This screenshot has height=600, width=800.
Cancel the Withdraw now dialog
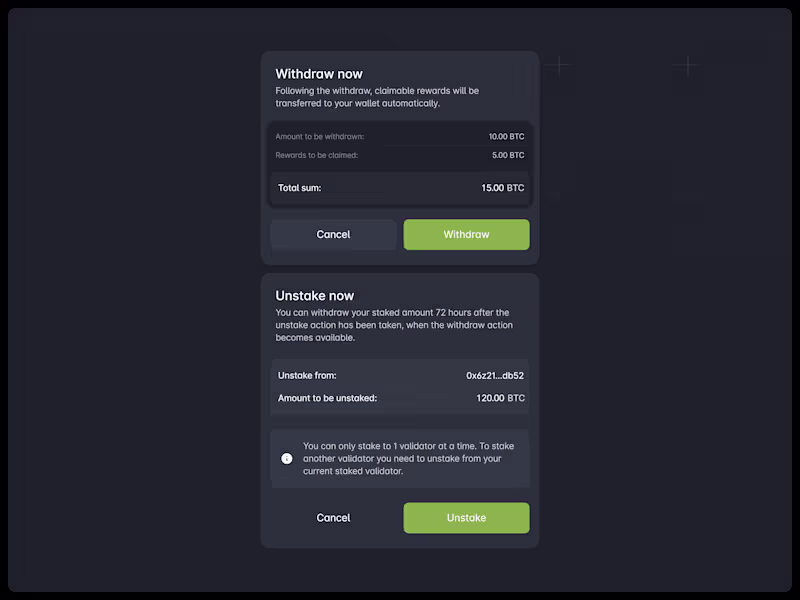coord(333,235)
